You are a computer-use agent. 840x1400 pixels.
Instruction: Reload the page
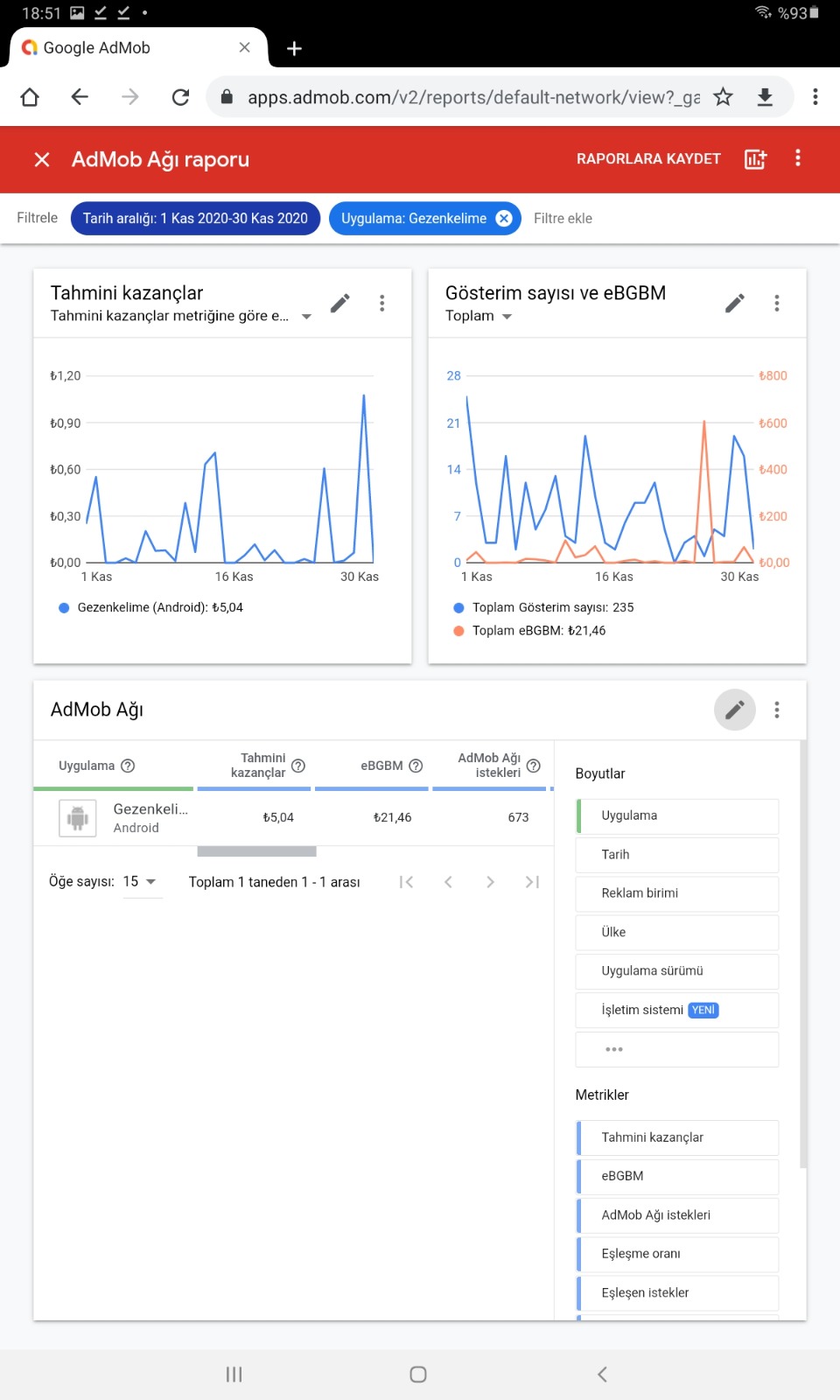[x=180, y=97]
